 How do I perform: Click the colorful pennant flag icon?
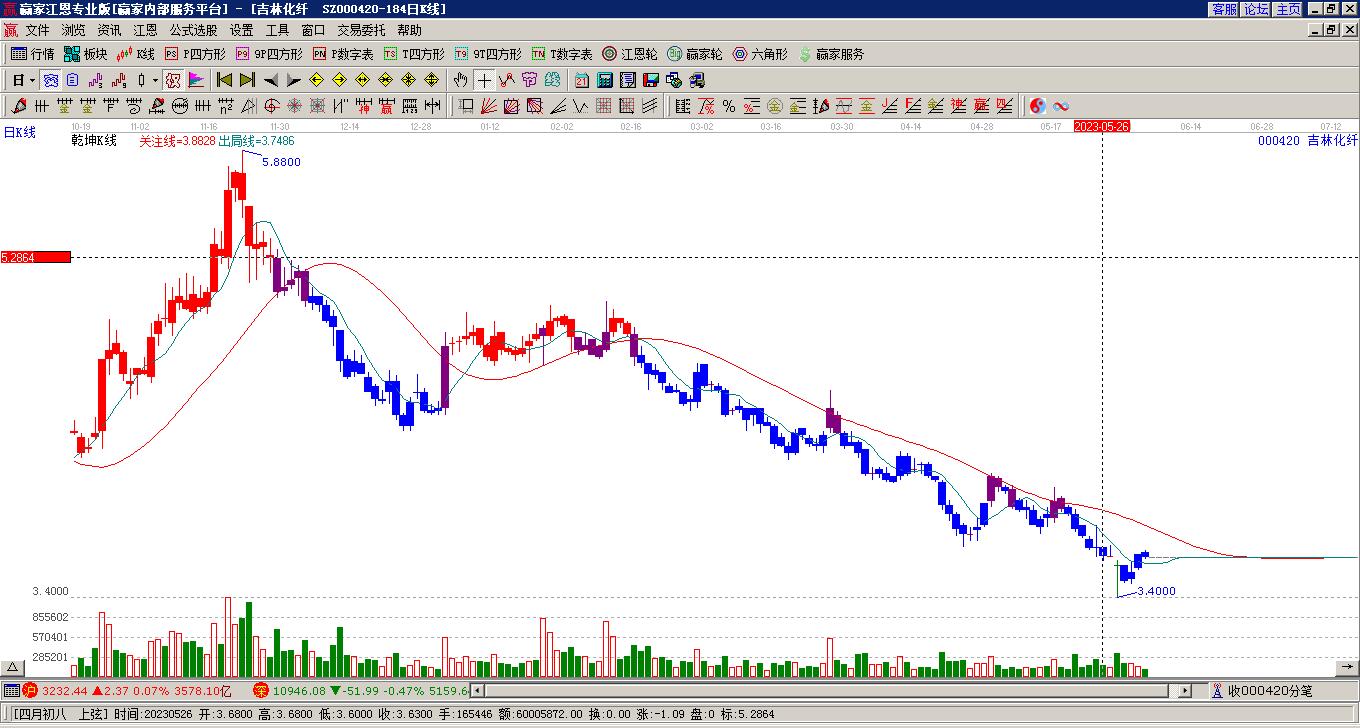pyautogui.click(x=196, y=80)
